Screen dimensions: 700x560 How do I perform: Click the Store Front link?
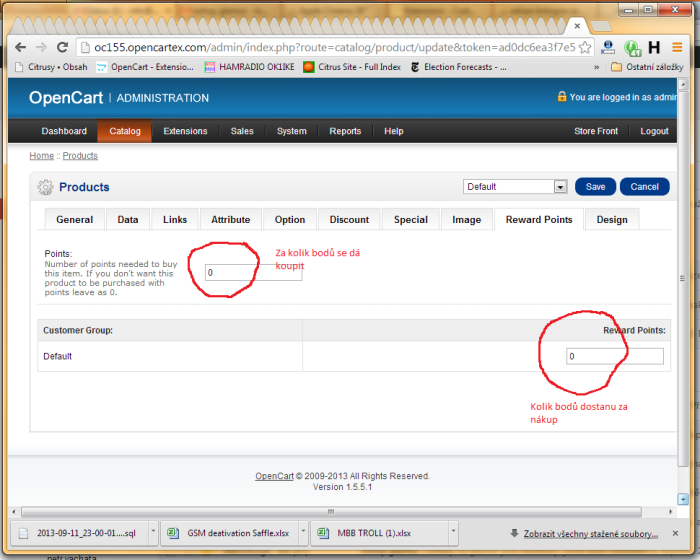[x=596, y=131]
